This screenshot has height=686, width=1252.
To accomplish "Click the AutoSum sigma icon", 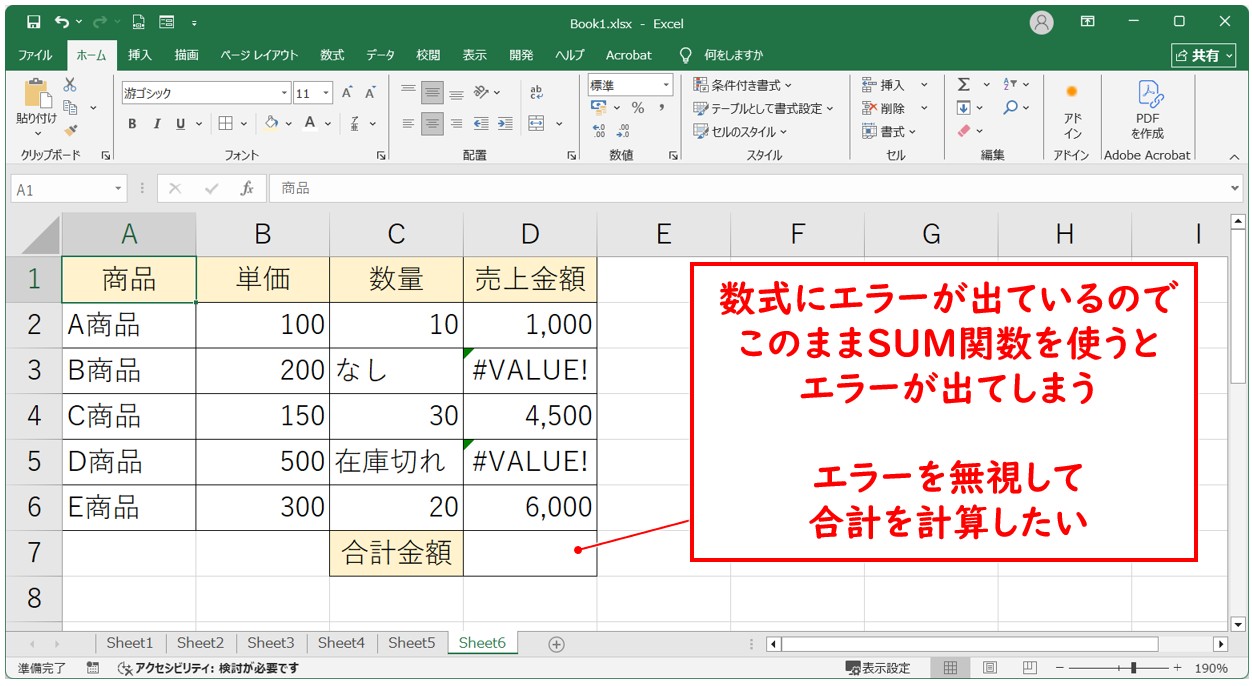I will [x=963, y=85].
